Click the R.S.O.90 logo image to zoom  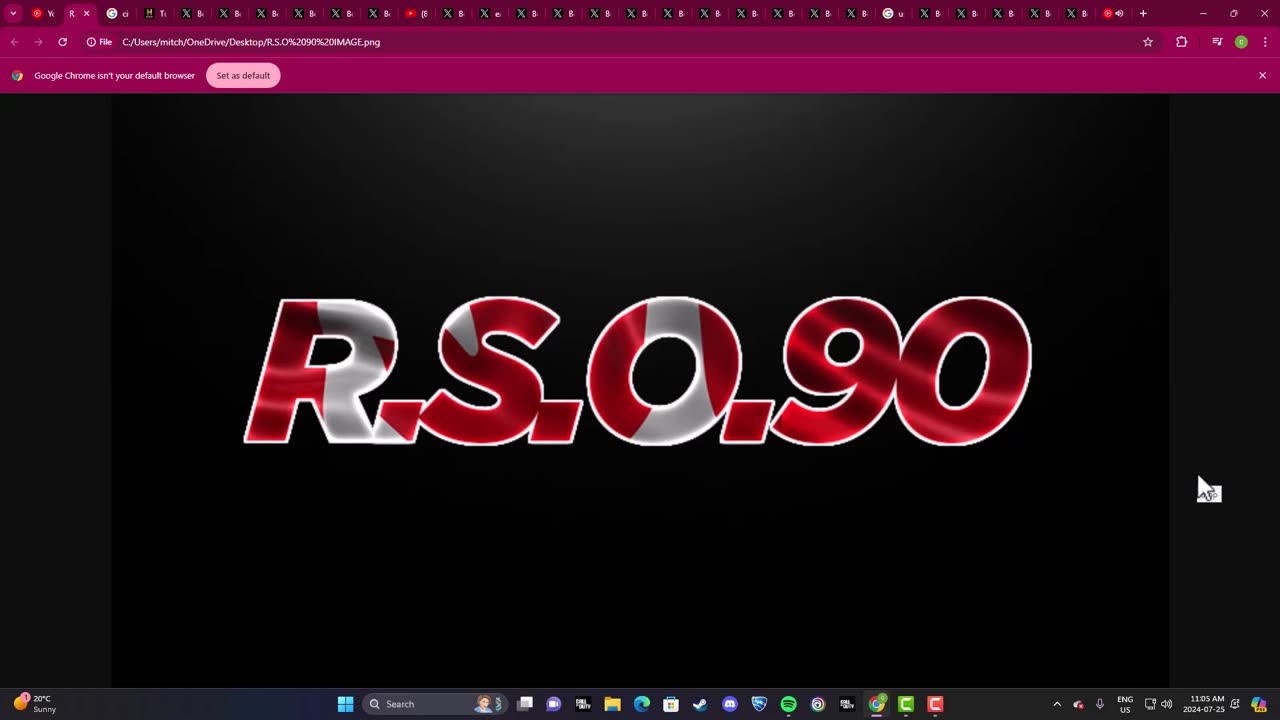click(639, 370)
